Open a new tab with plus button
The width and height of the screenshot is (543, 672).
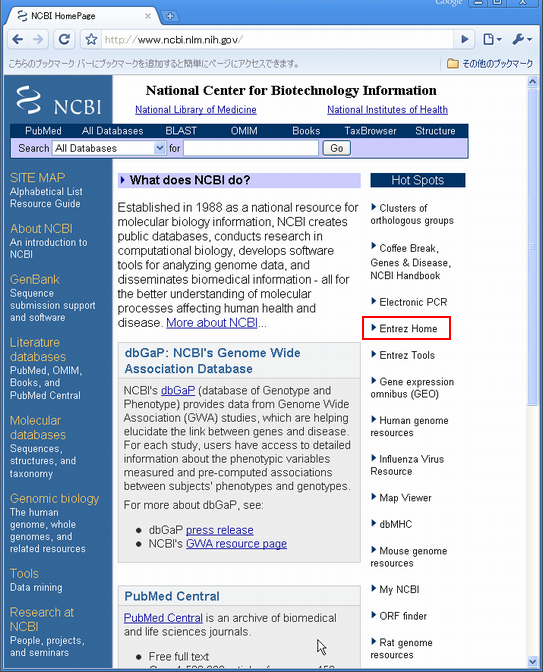click(170, 16)
